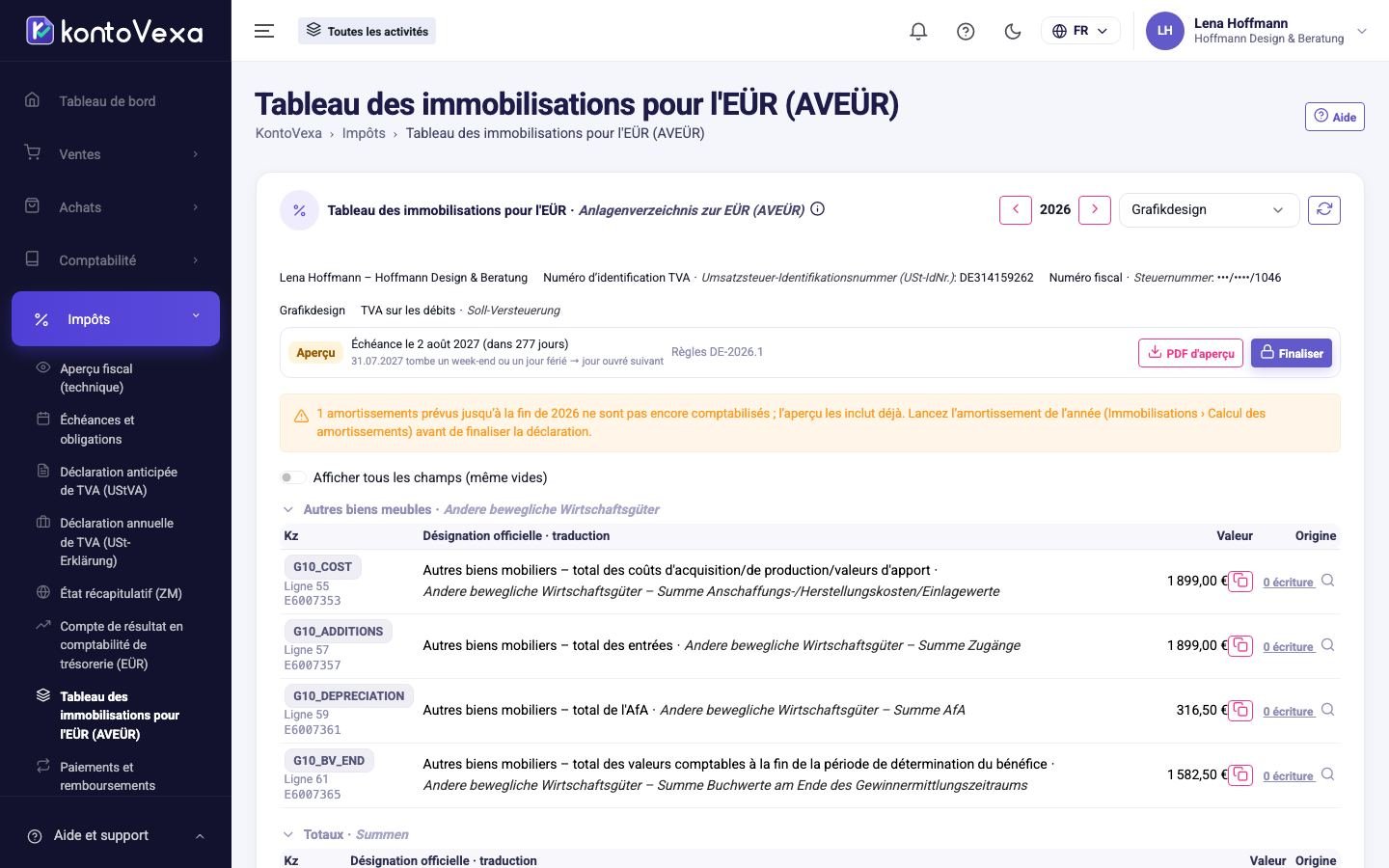Collapse the Totaux section
The width and height of the screenshot is (1389, 868).
(287, 834)
